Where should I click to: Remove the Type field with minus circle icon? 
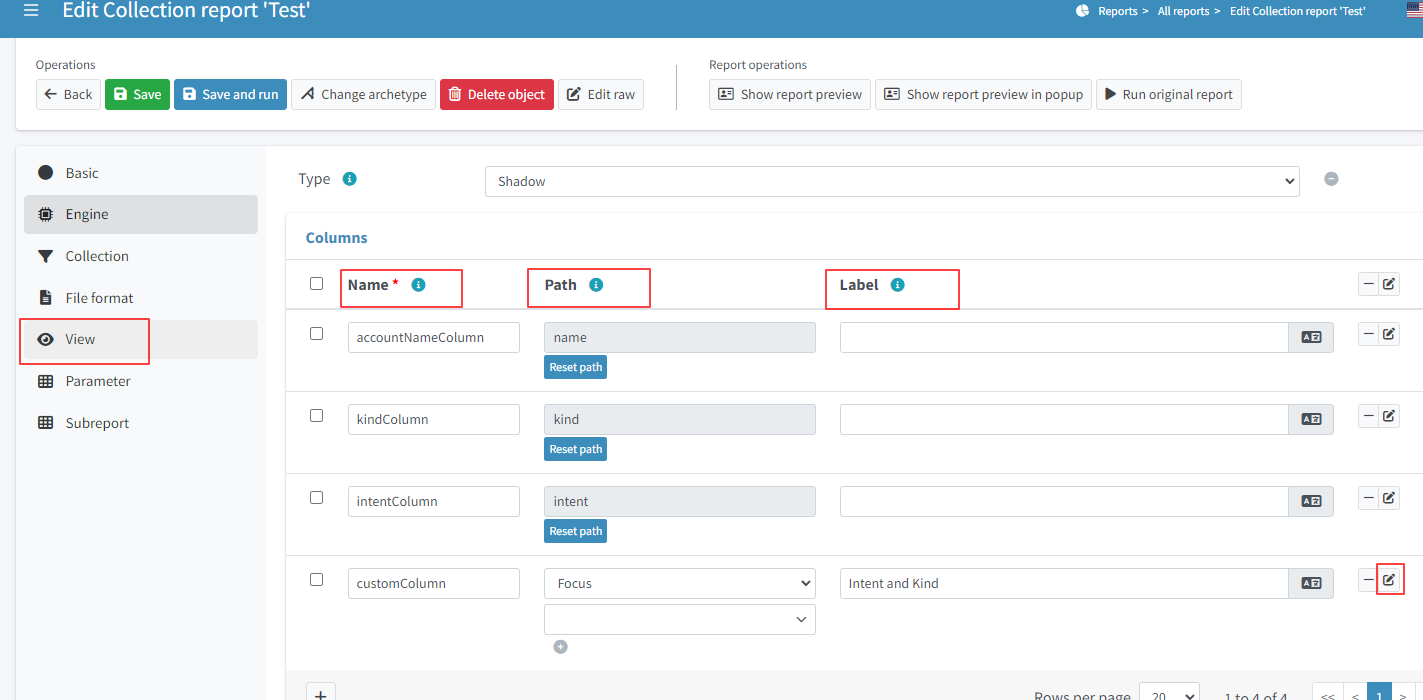1331,179
